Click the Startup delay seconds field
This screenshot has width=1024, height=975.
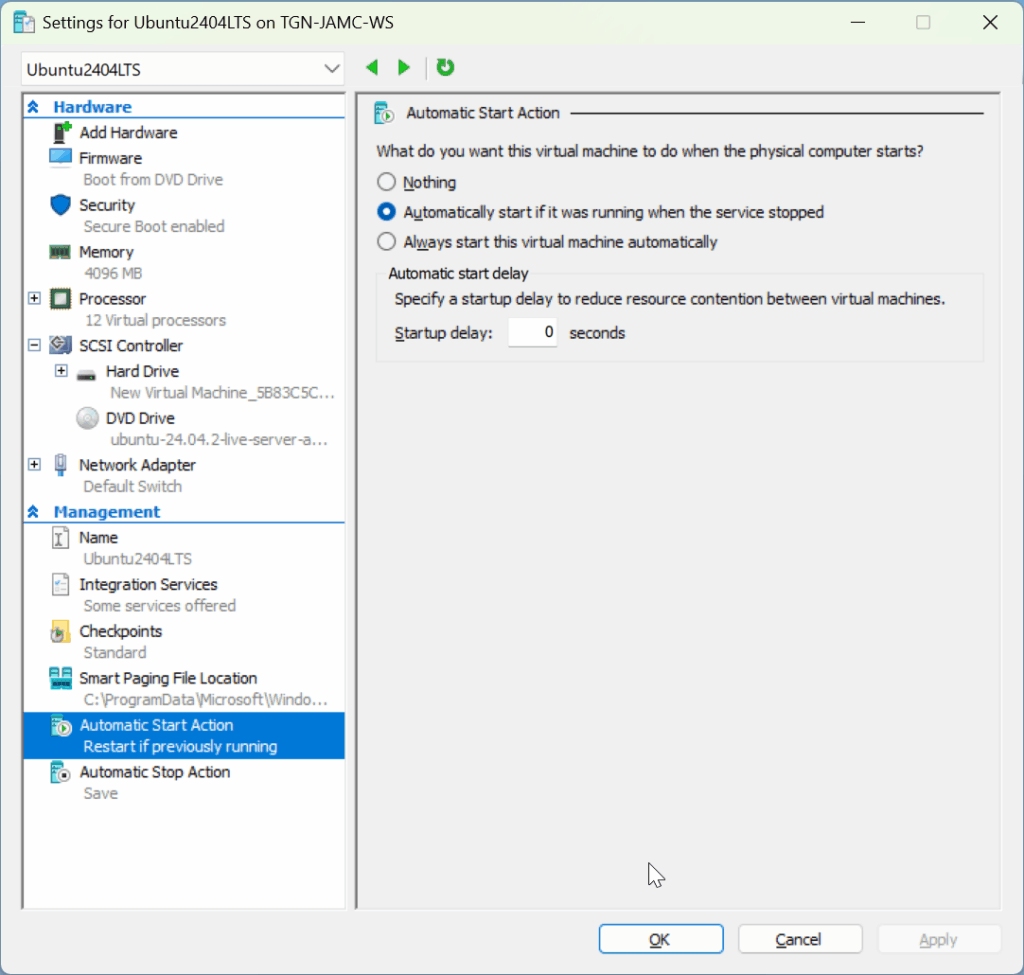pyautogui.click(x=532, y=332)
